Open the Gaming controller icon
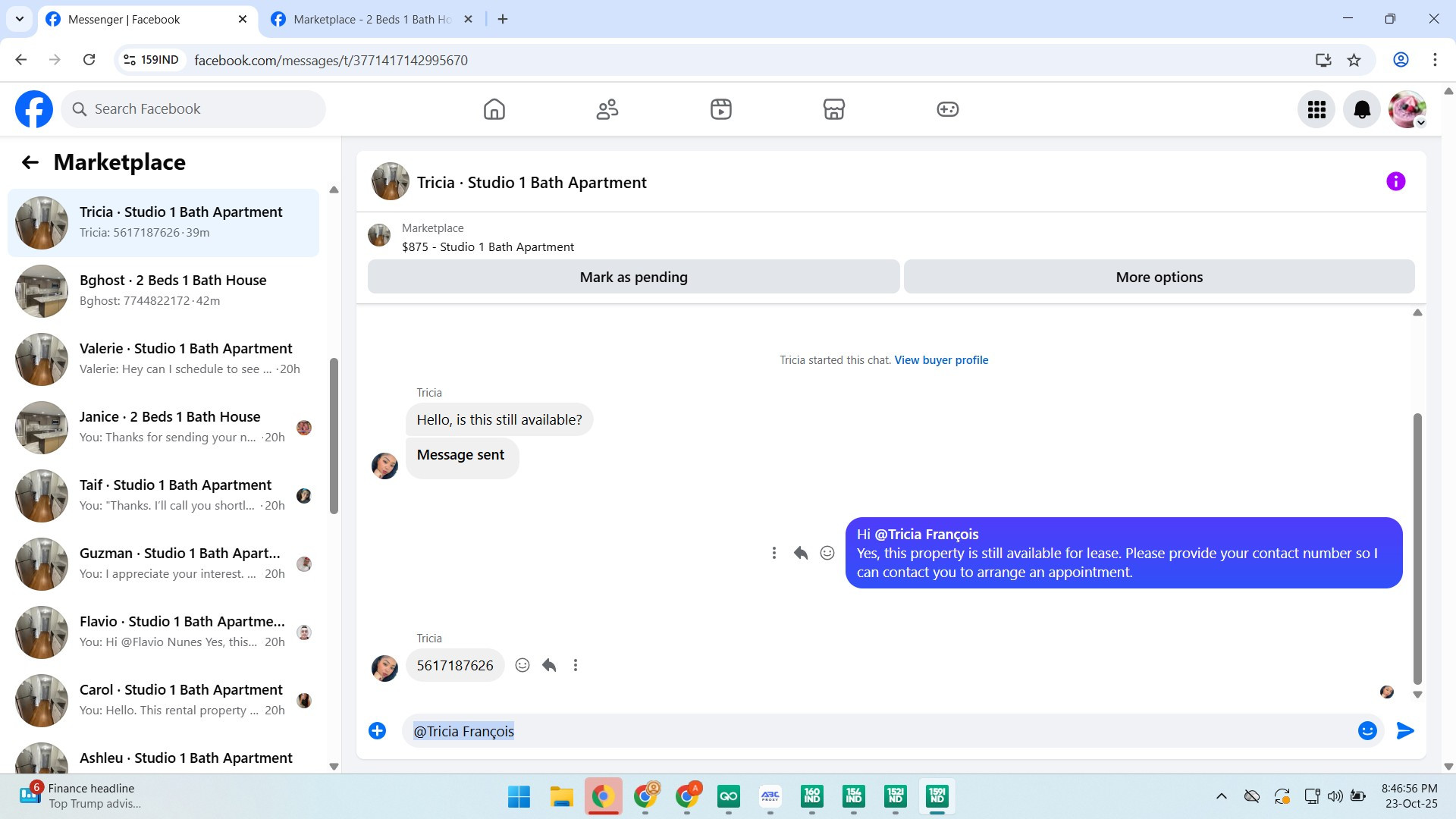Screen dimensions: 1456x819 click(947, 109)
